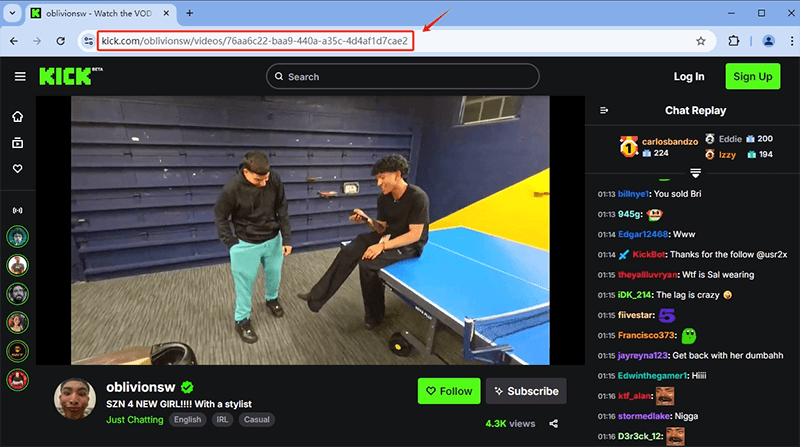Click Log In
Image resolution: width=800 pixels, height=447 pixels.
[689, 77]
